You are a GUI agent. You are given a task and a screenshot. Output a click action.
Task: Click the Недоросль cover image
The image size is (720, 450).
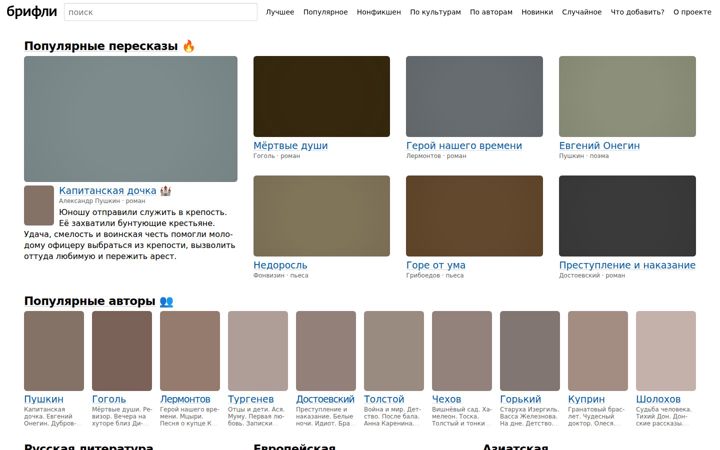point(321,216)
